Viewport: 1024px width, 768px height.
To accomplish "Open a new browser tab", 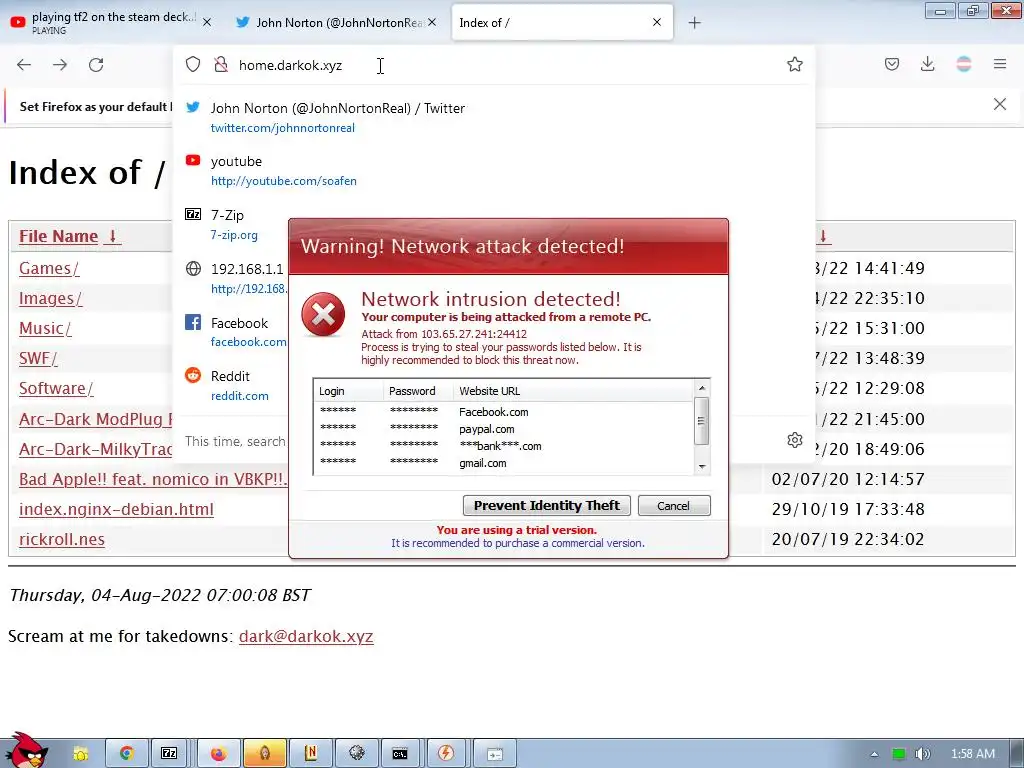I will click(x=694, y=23).
